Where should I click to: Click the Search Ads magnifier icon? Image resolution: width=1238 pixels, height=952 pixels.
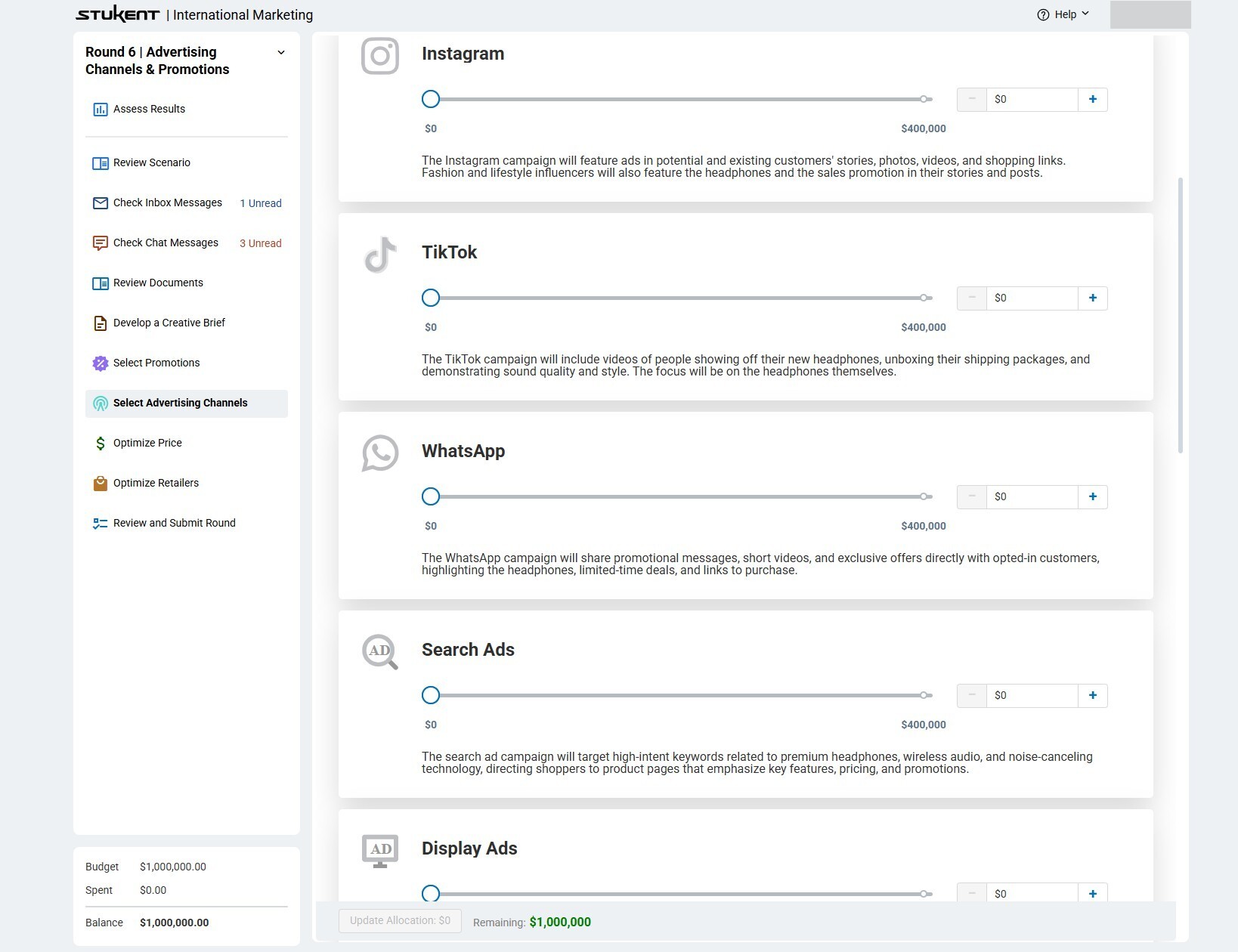pyautogui.click(x=380, y=652)
